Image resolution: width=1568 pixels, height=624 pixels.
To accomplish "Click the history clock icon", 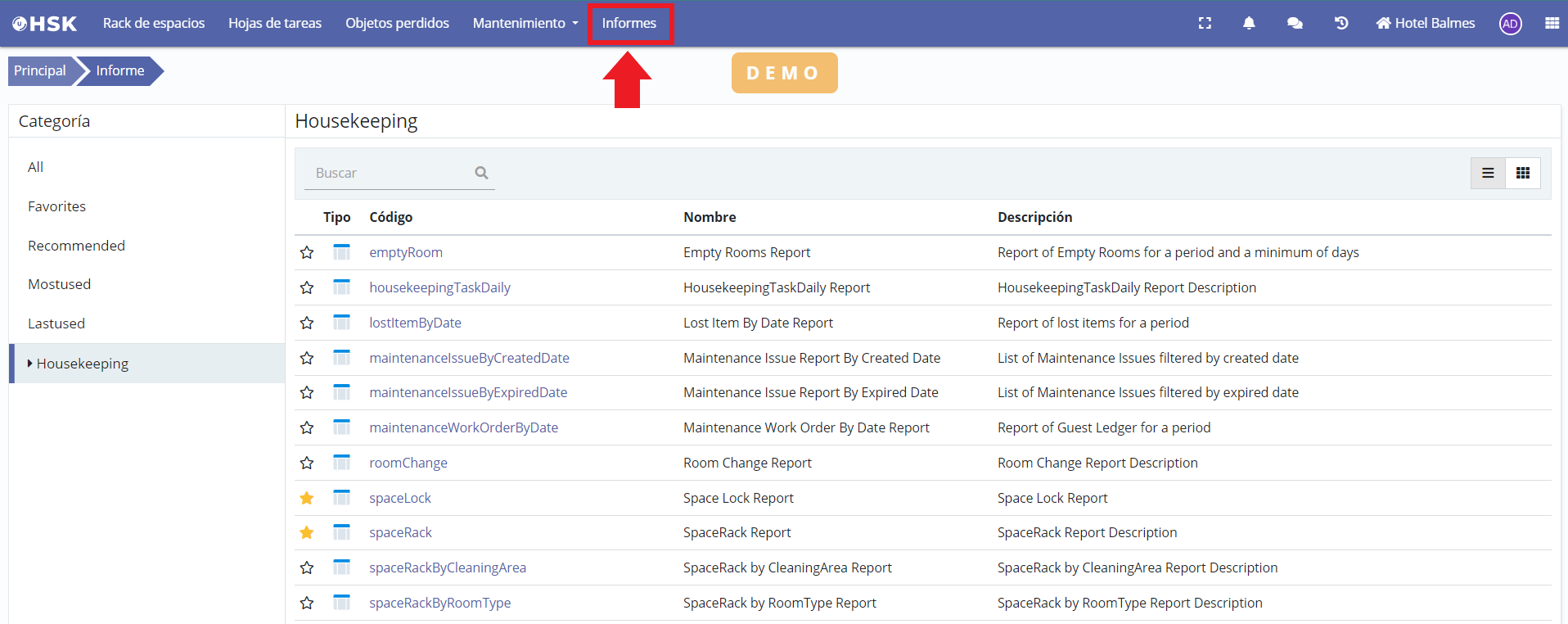I will click(1341, 23).
